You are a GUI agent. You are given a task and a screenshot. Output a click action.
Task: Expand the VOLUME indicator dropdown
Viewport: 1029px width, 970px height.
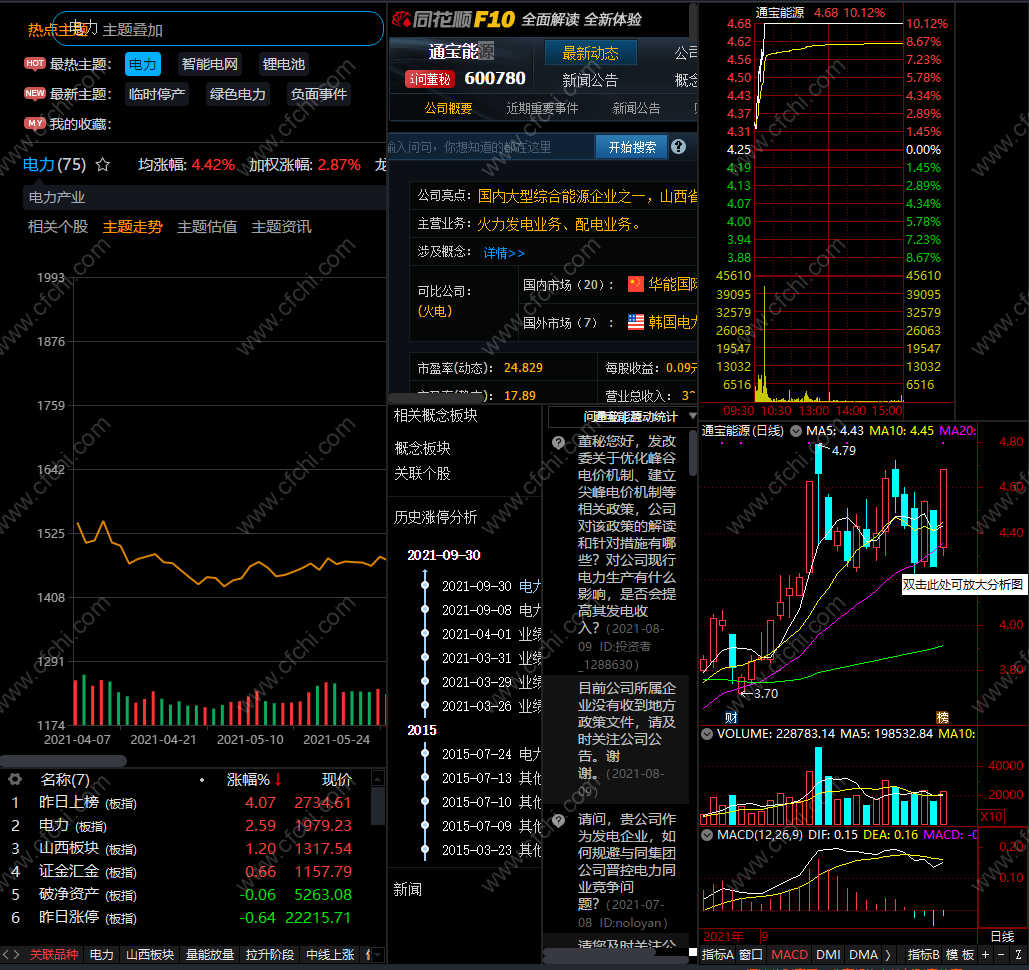point(707,734)
